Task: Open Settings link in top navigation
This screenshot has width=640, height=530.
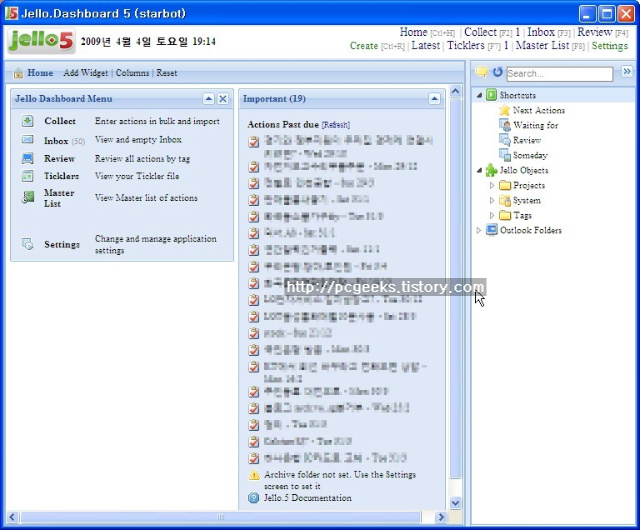Action: [610, 46]
